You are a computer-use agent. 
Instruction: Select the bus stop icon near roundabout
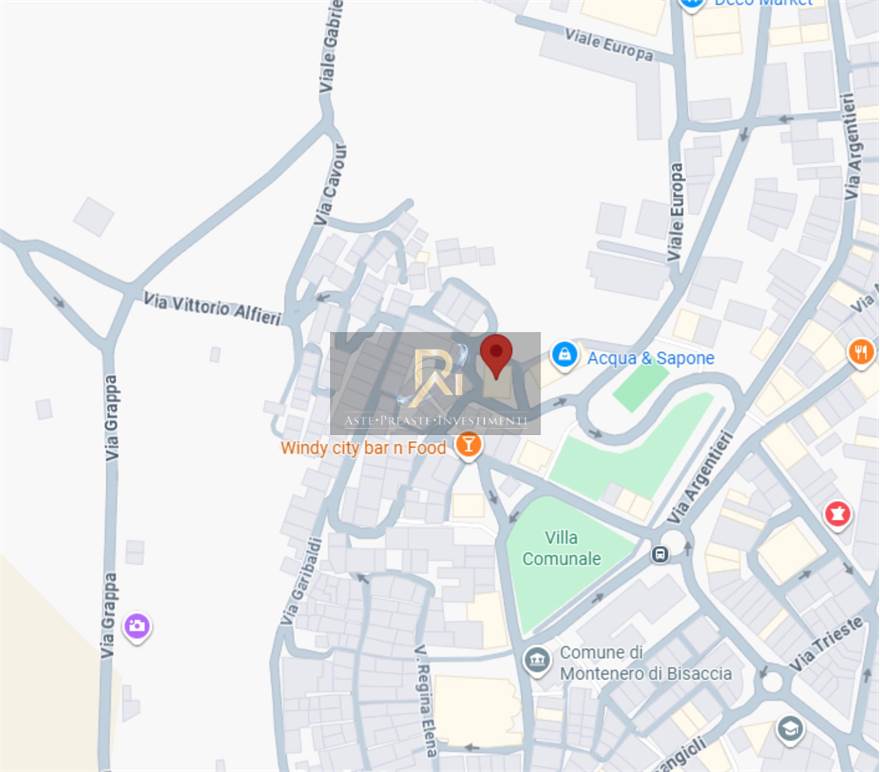pos(660,555)
